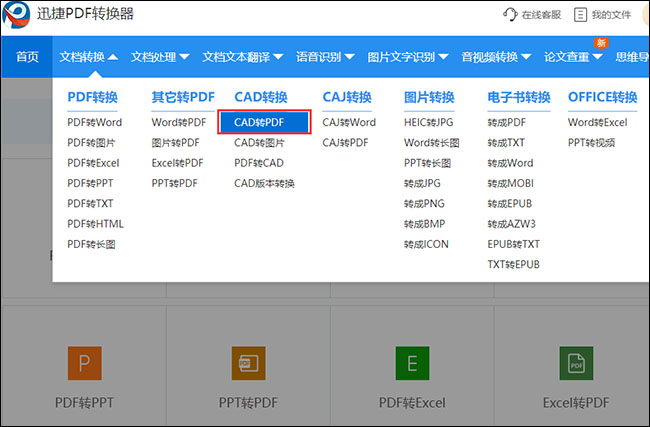Select 转成PDF under 电子书转换

tap(507, 122)
